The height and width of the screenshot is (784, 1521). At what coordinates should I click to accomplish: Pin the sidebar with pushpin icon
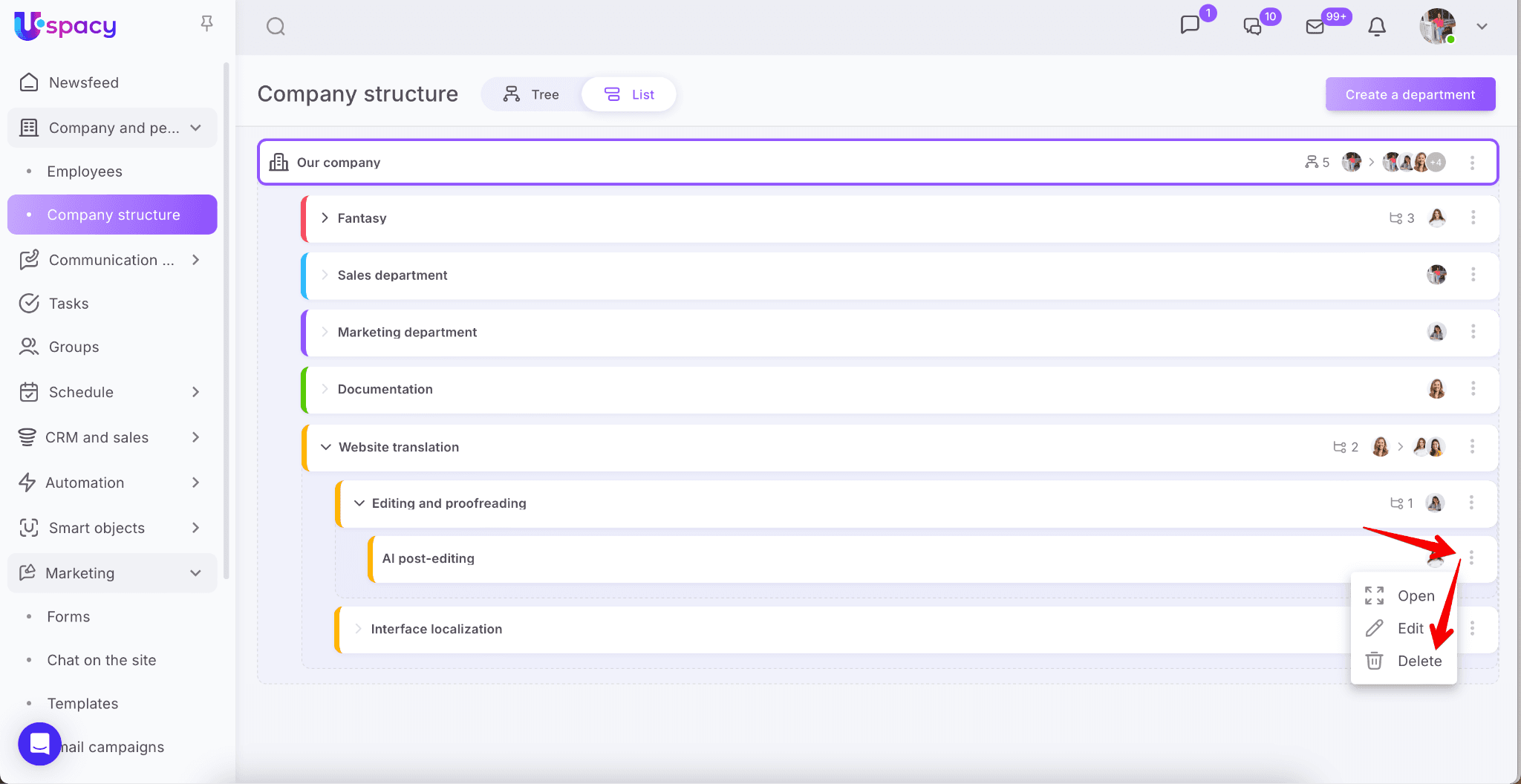[207, 24]
